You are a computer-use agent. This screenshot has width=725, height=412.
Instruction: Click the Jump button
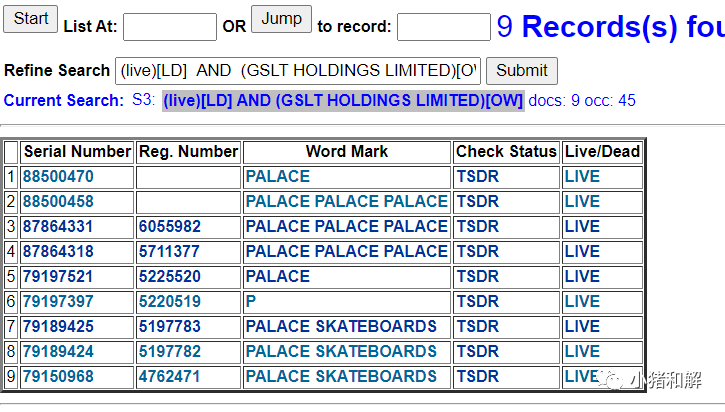tap(281, 19)
